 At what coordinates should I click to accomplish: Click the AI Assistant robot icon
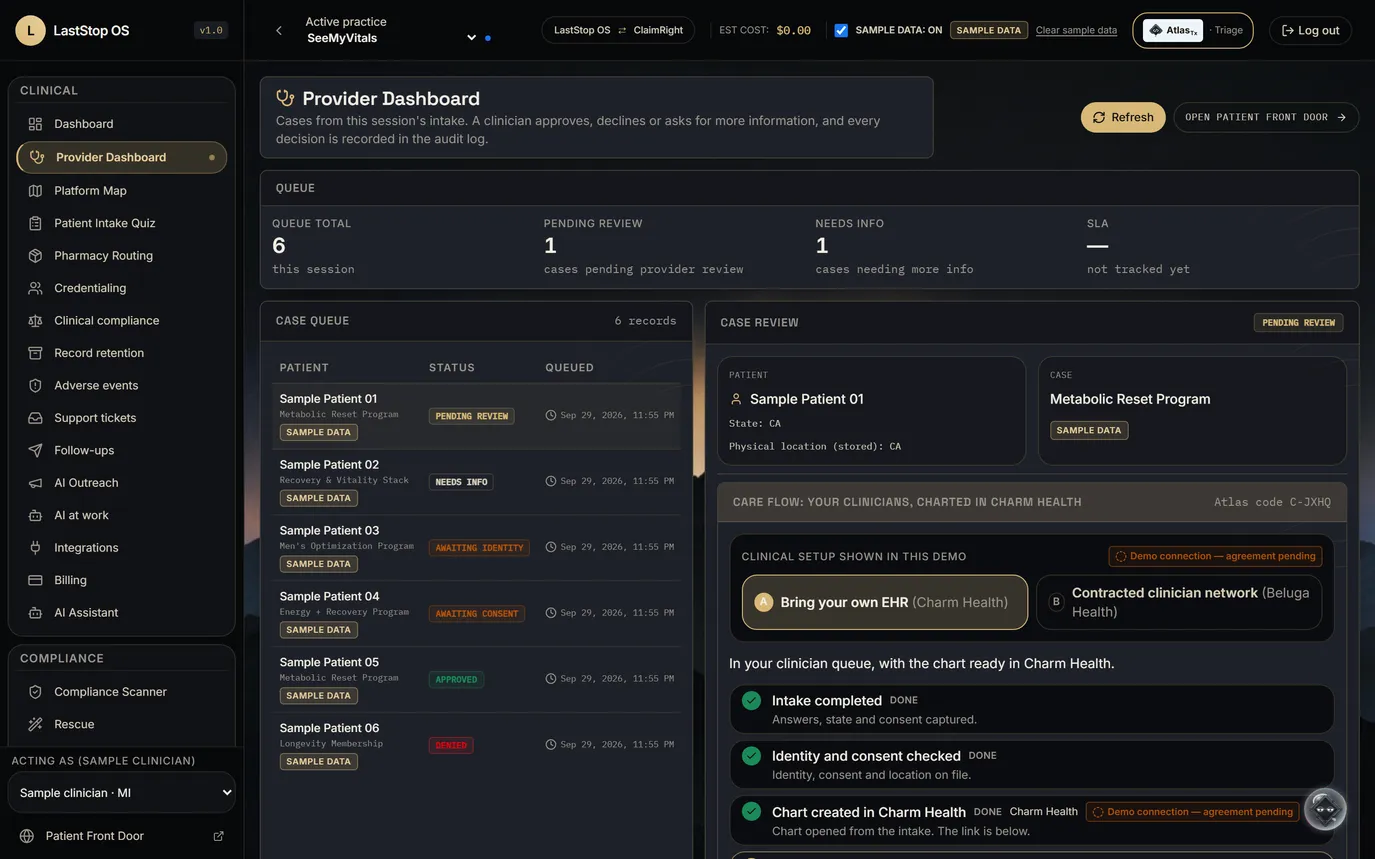[35, 613]
